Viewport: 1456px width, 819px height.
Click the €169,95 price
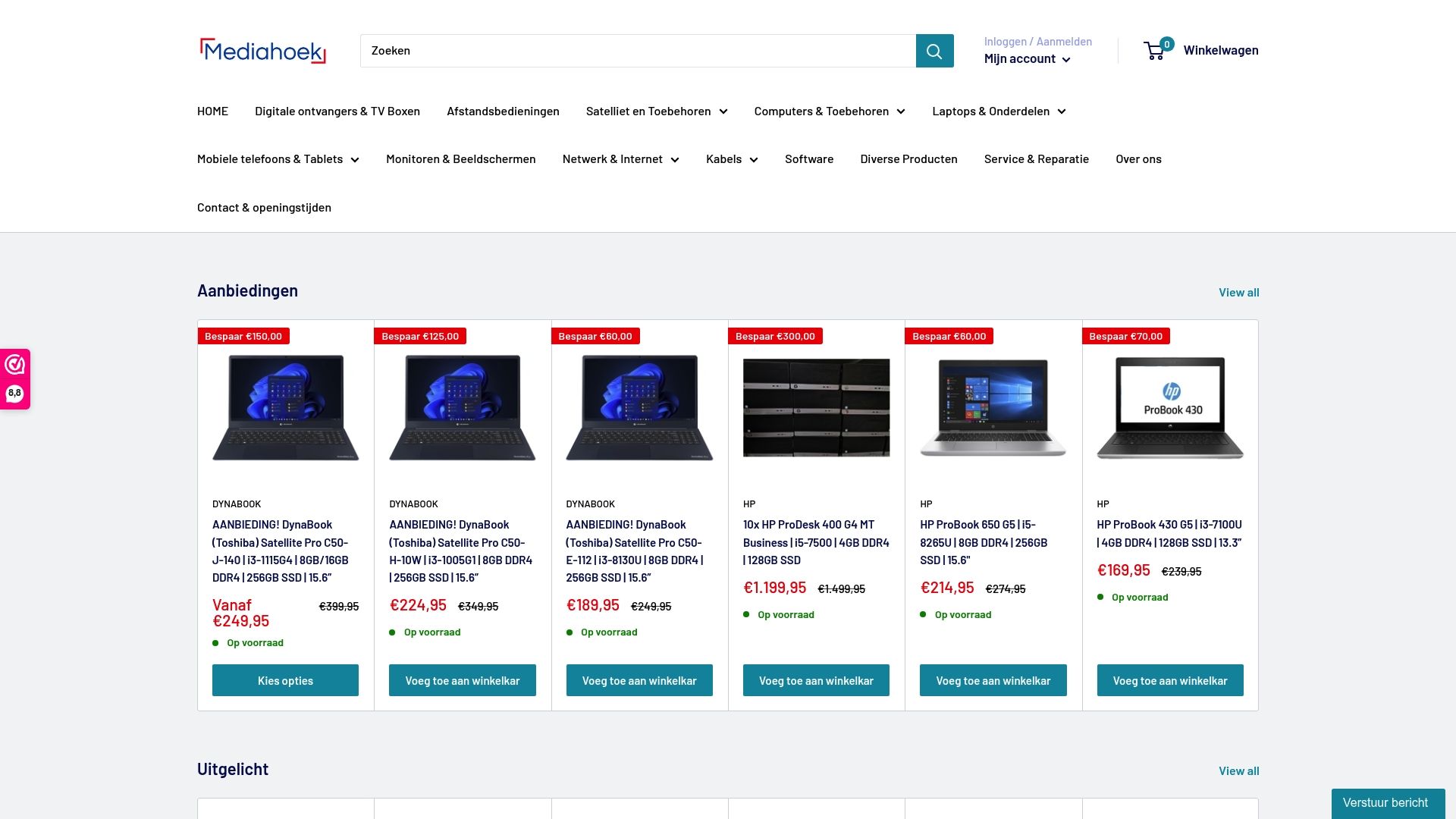1123,570
